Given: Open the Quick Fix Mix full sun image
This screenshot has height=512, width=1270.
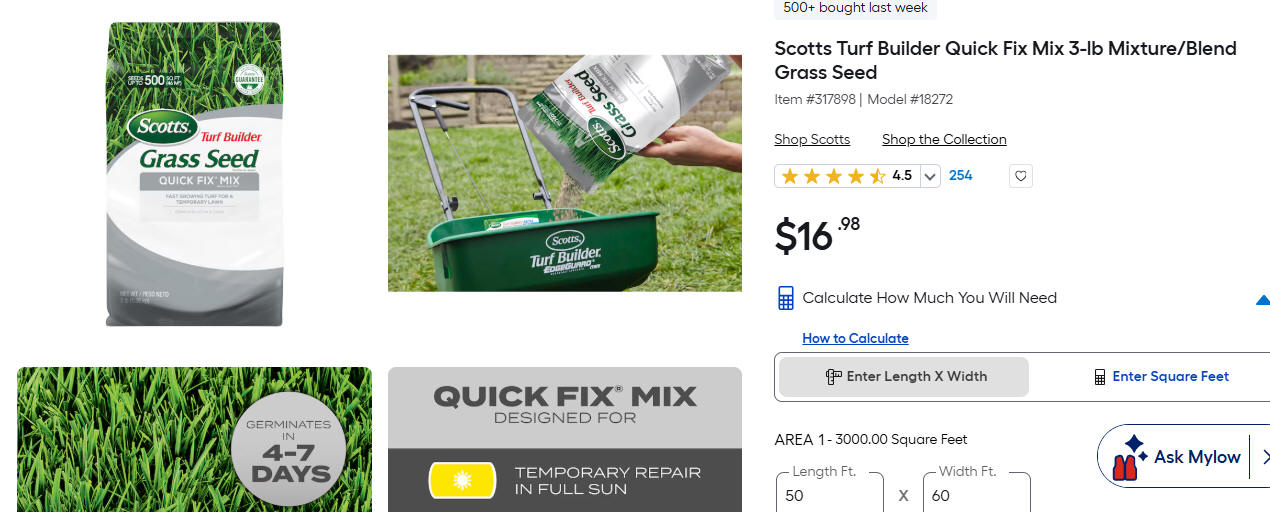Looking at the screenshot, I should tap(565, 440).
